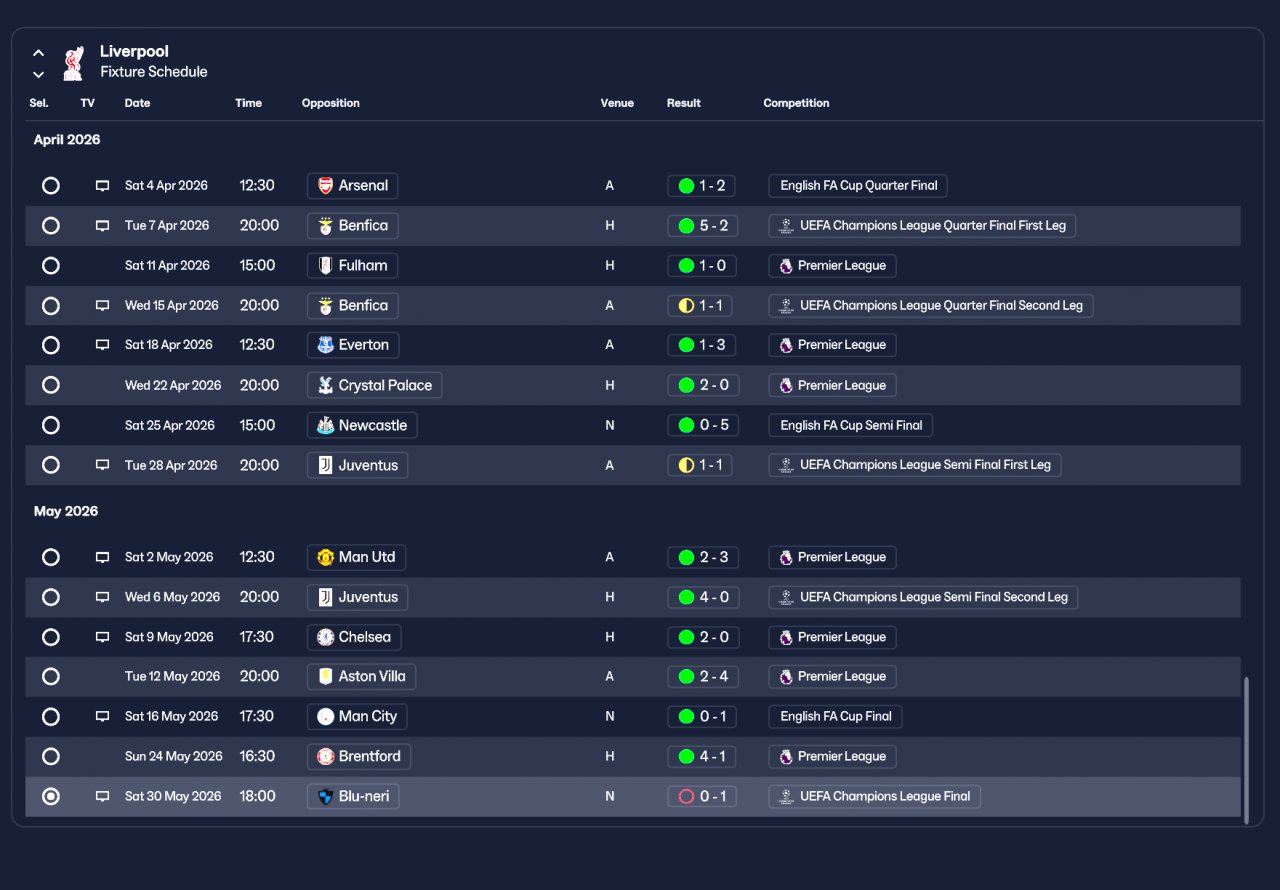This screenshot has height=890, width=1280.
Task: Click the TV icon for Arsenal fixture
Action: (x=102, y=186)
